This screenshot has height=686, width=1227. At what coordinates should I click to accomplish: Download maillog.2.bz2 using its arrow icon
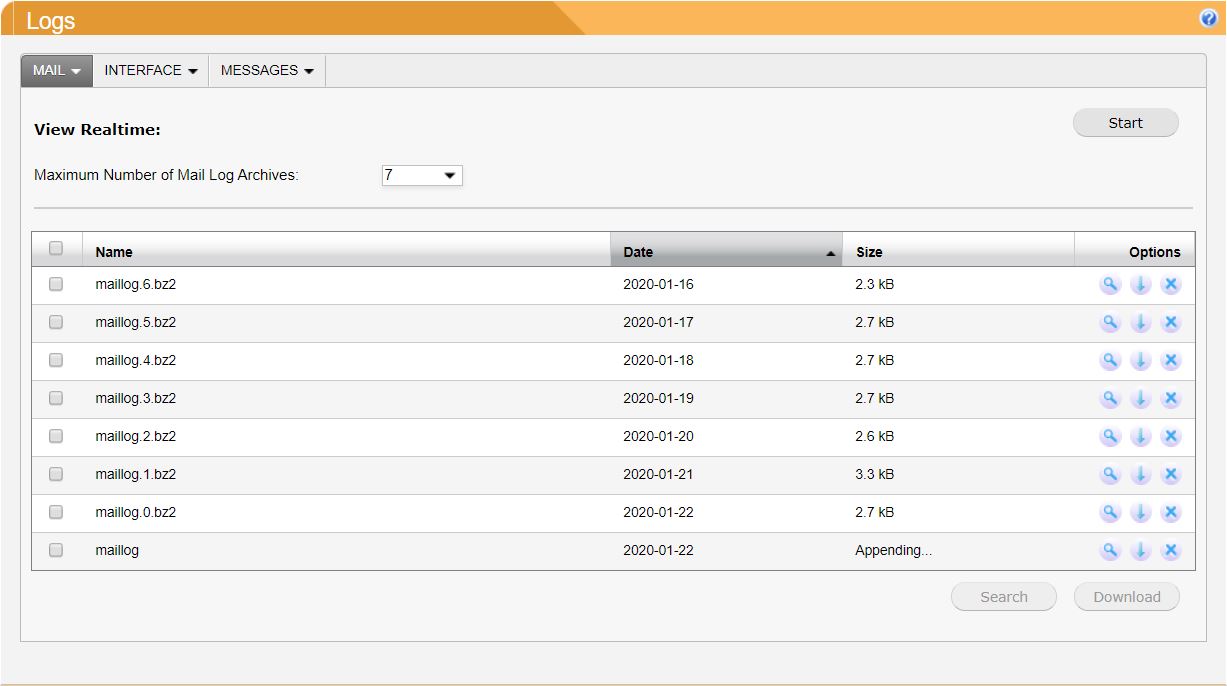1140,437
